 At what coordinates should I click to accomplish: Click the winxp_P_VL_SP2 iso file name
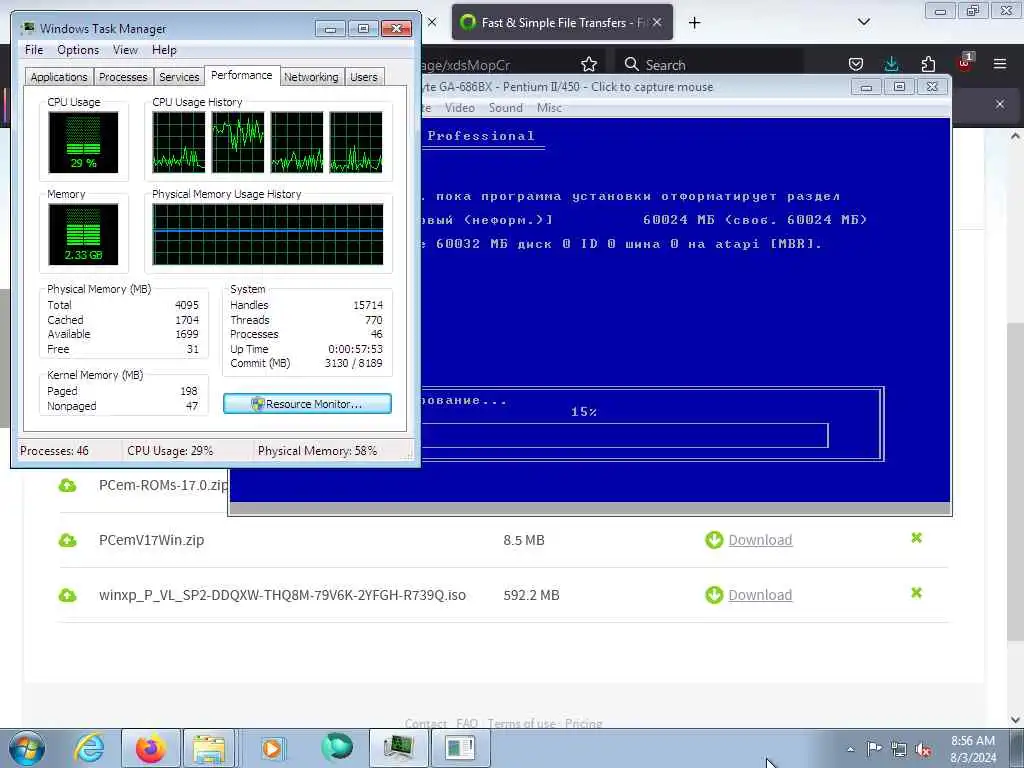[x=282, y=595]
